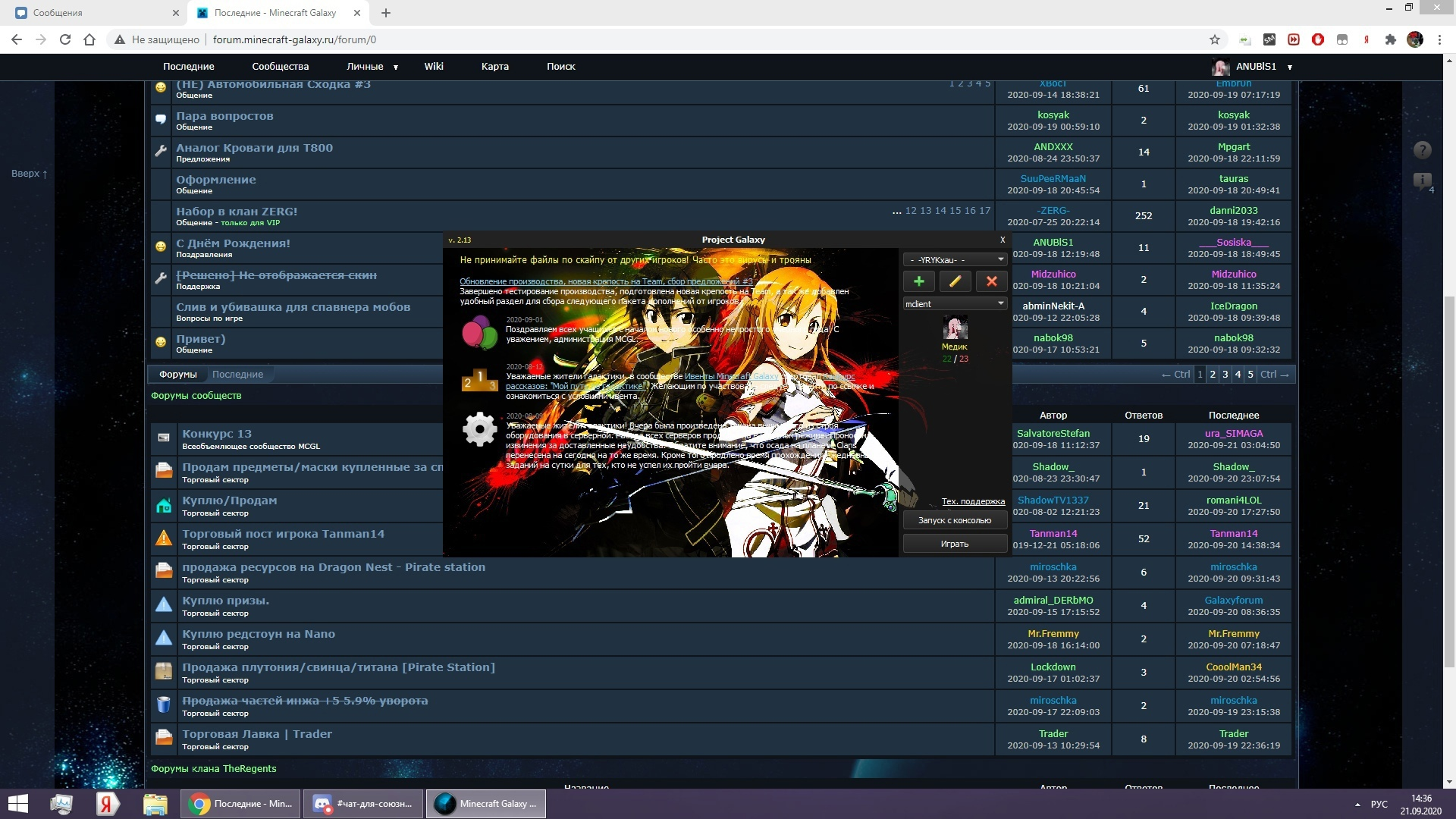Screen dimensions: 1456x819
Task: Switch to the Сообщения browser tab
Action: [93, 13]
